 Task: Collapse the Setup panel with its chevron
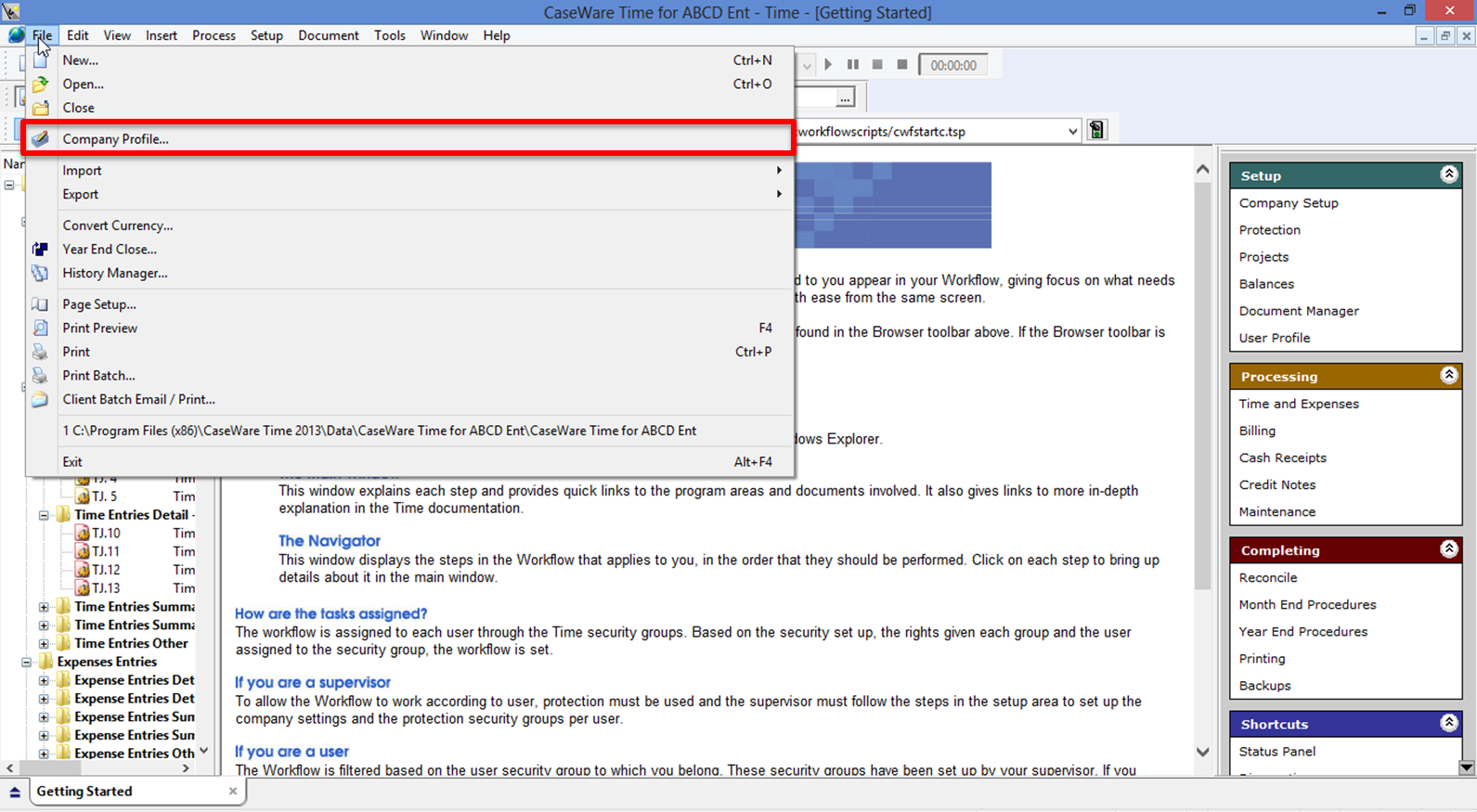[x=1448, y=174]
